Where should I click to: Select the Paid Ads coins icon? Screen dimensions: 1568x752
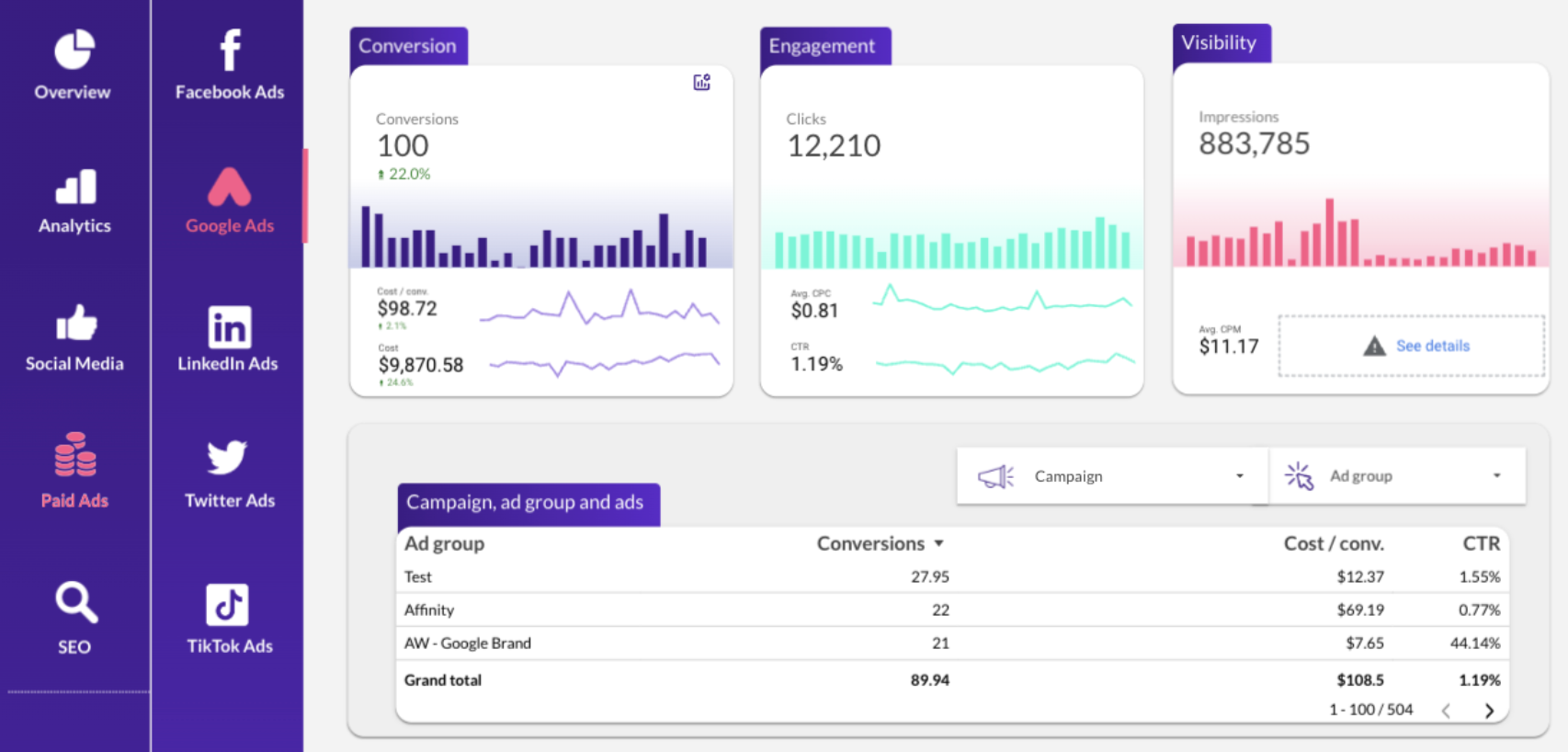74,454
